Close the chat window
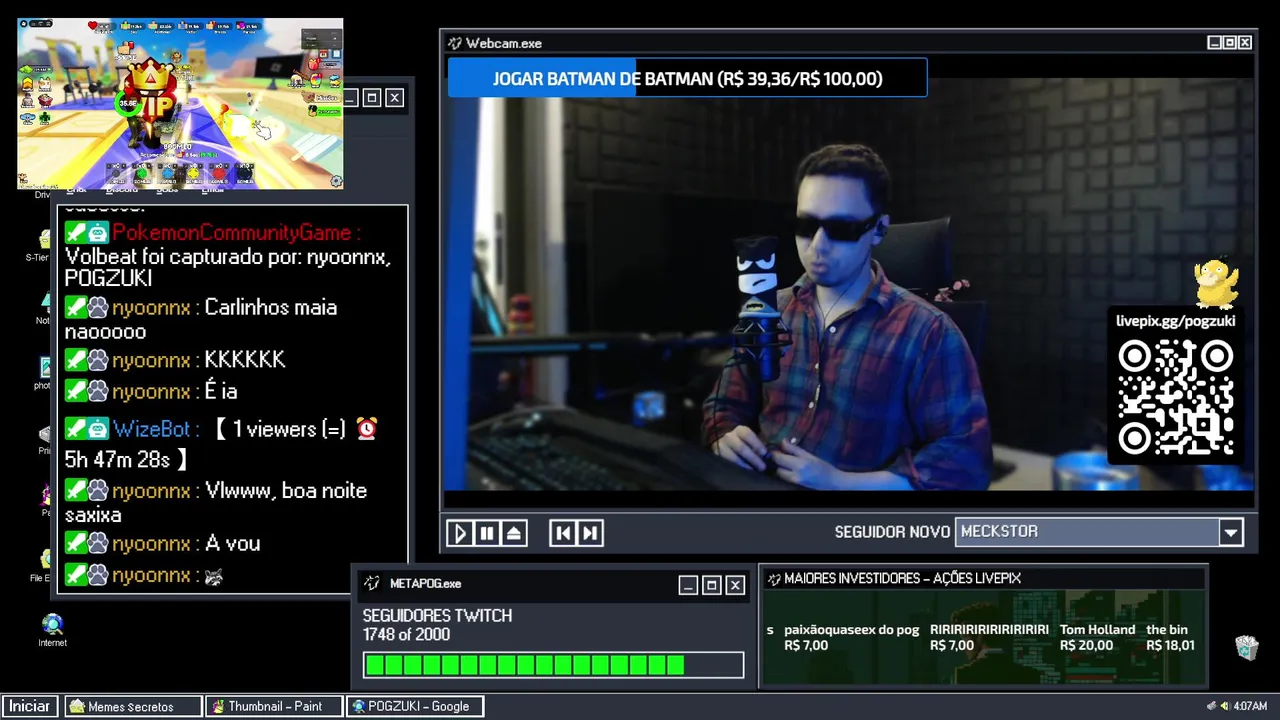The image size is (1280, 720). pyautogui.click(x=395, y=97)
